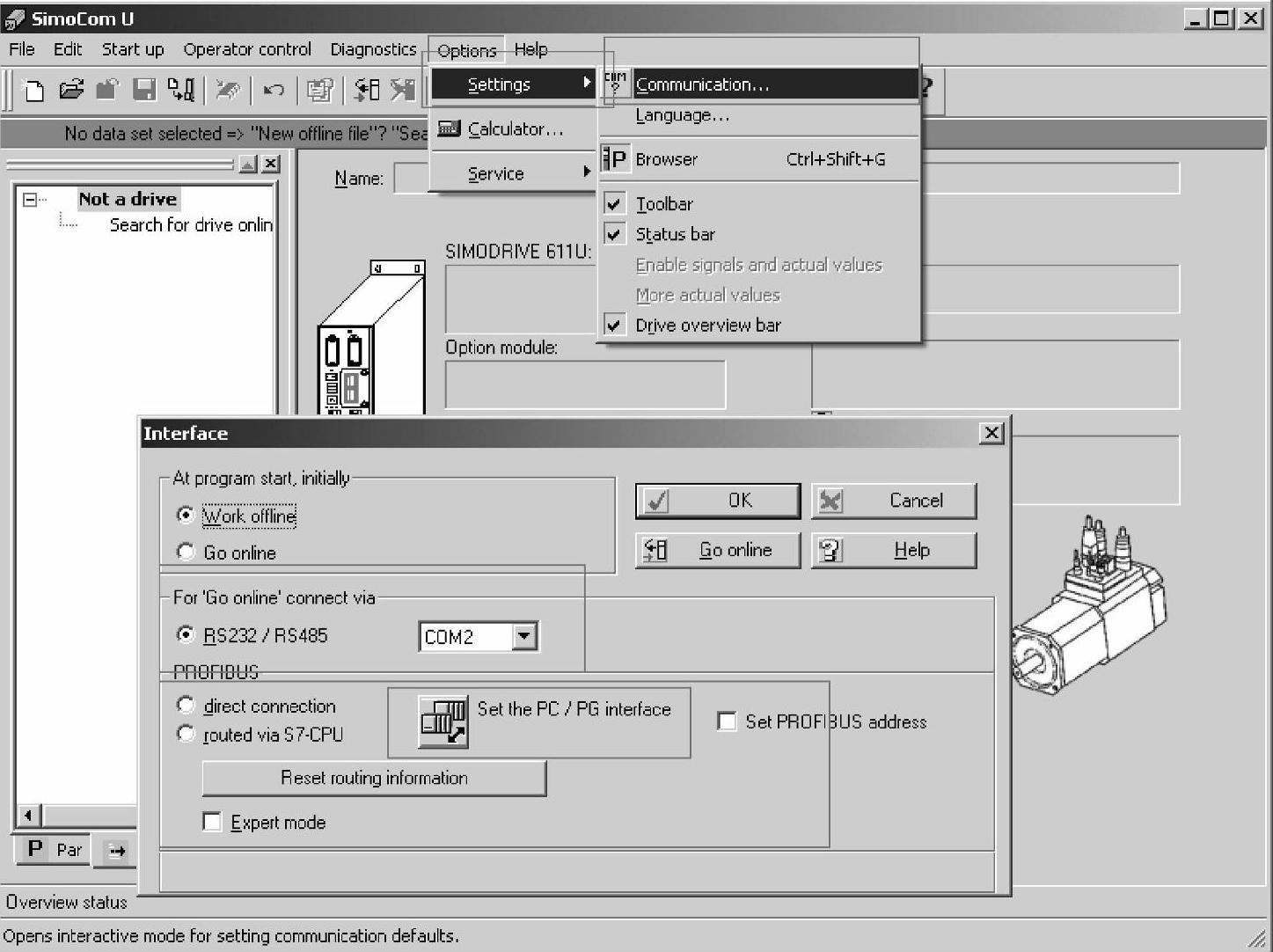Click the Overview status text
This screenshot has height=952, width=1273.
pyautogui.click(x=67, y=902)
